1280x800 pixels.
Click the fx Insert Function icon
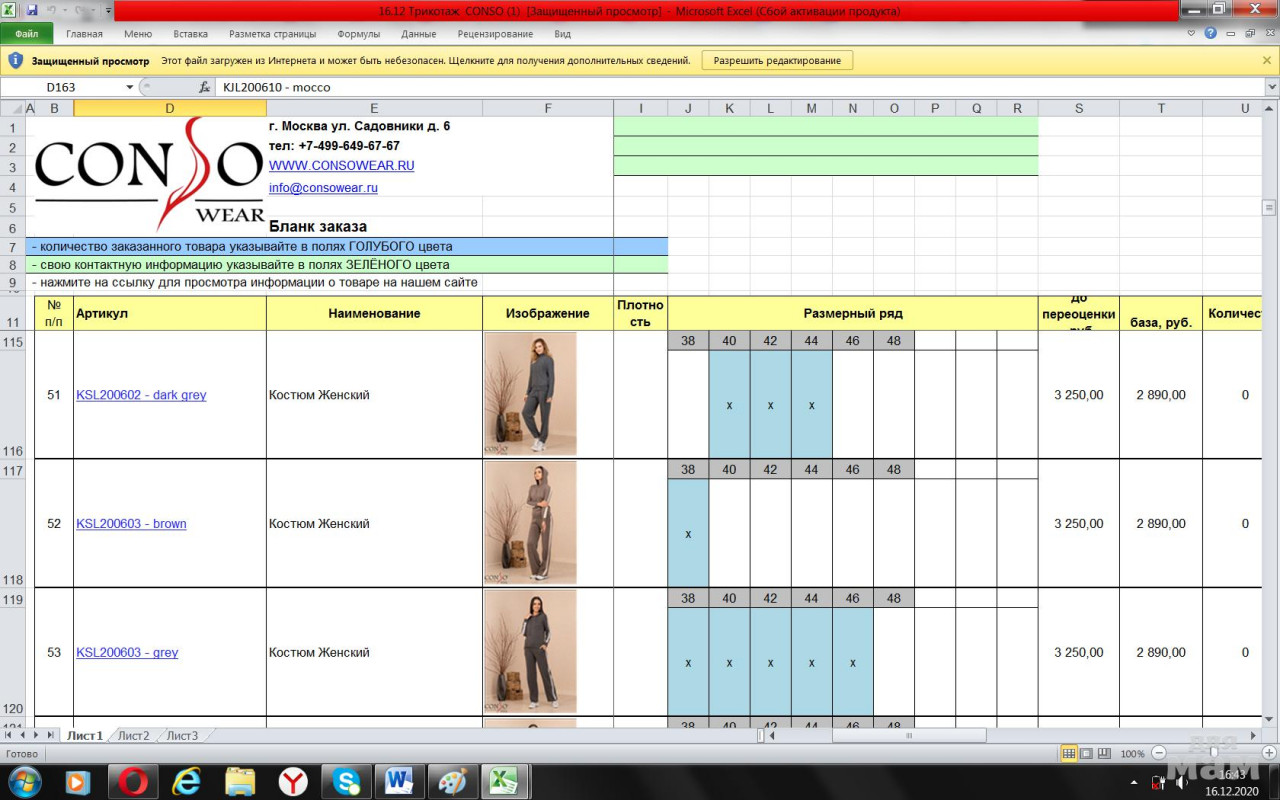(x=204, y=87)
